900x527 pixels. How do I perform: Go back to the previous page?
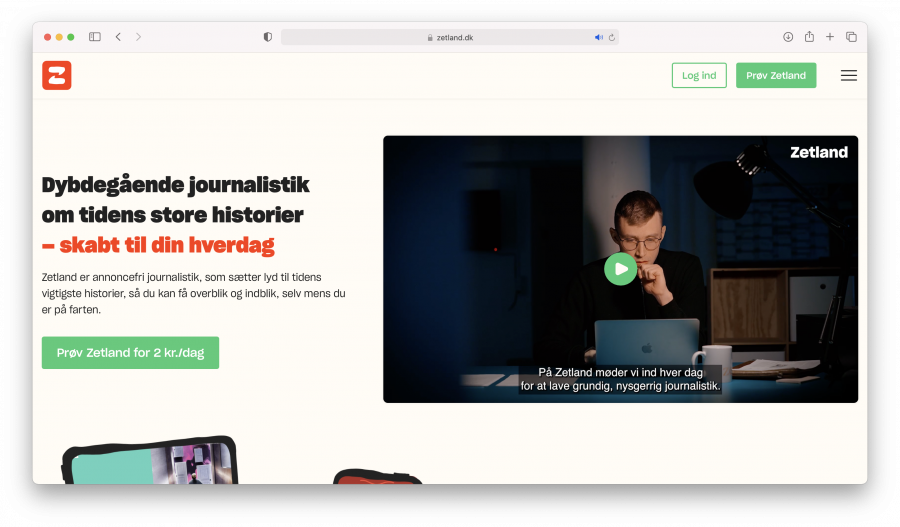pos(118,37)
